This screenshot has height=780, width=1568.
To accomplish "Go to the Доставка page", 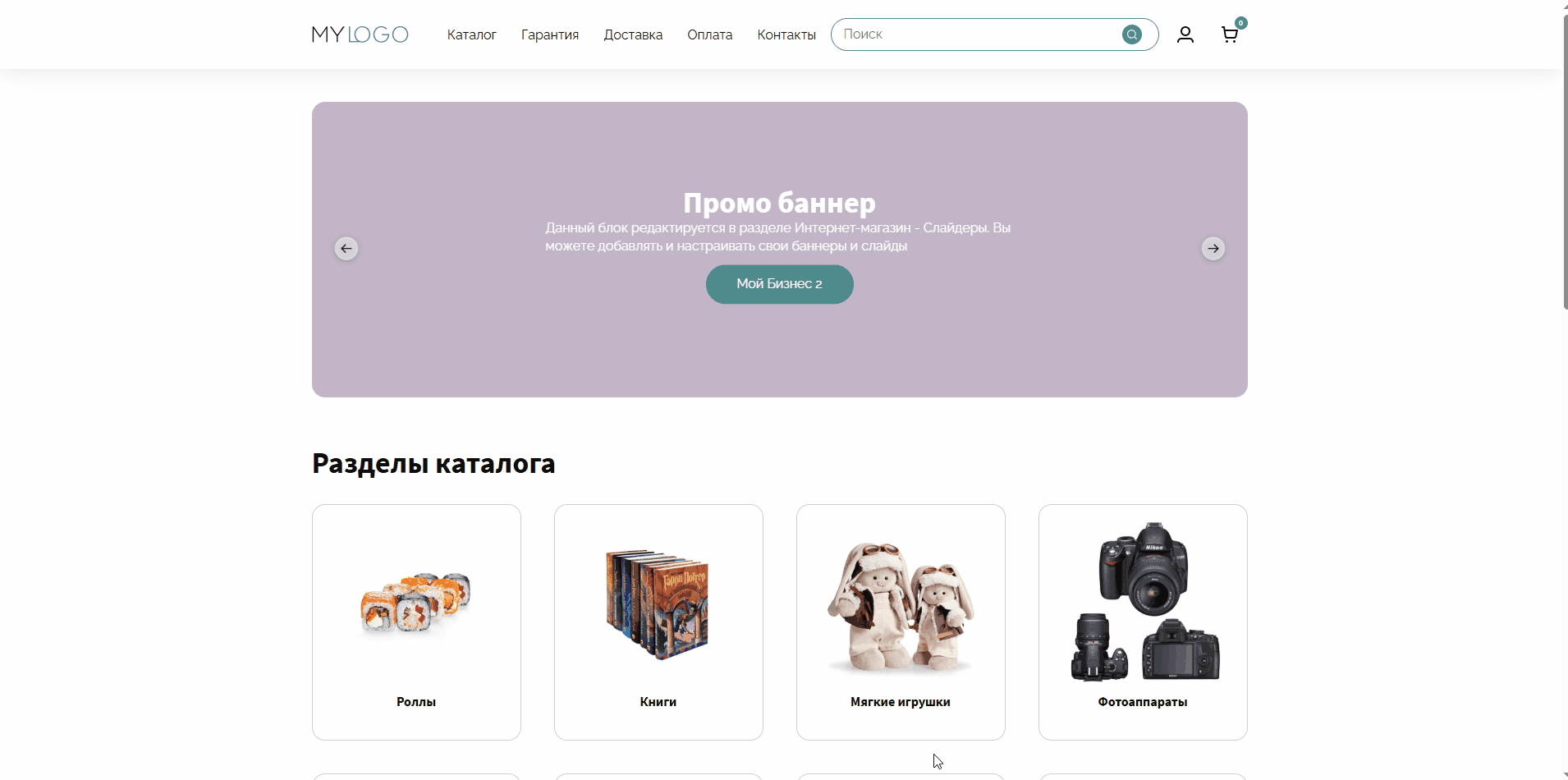I will coord(633,34).
